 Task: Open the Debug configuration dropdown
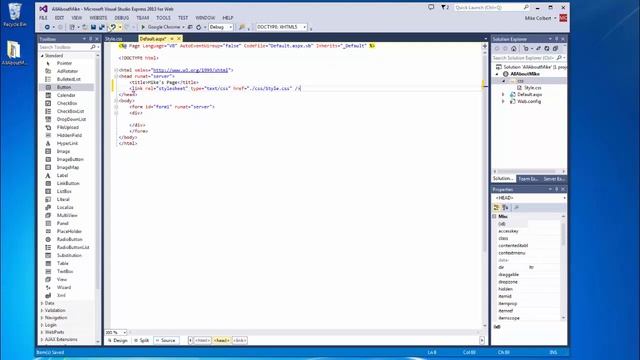click(x=221, y=27)
